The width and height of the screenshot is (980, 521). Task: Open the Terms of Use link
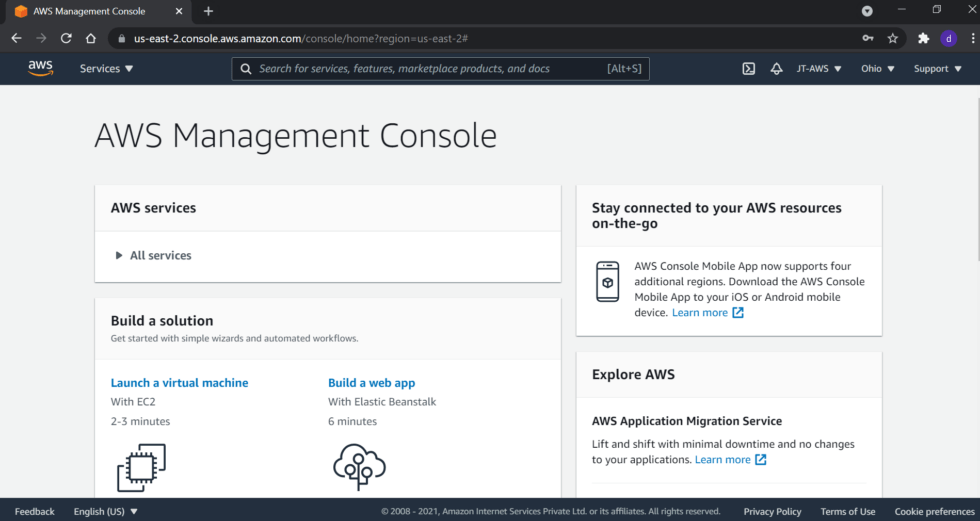click(x=848, y=511)
